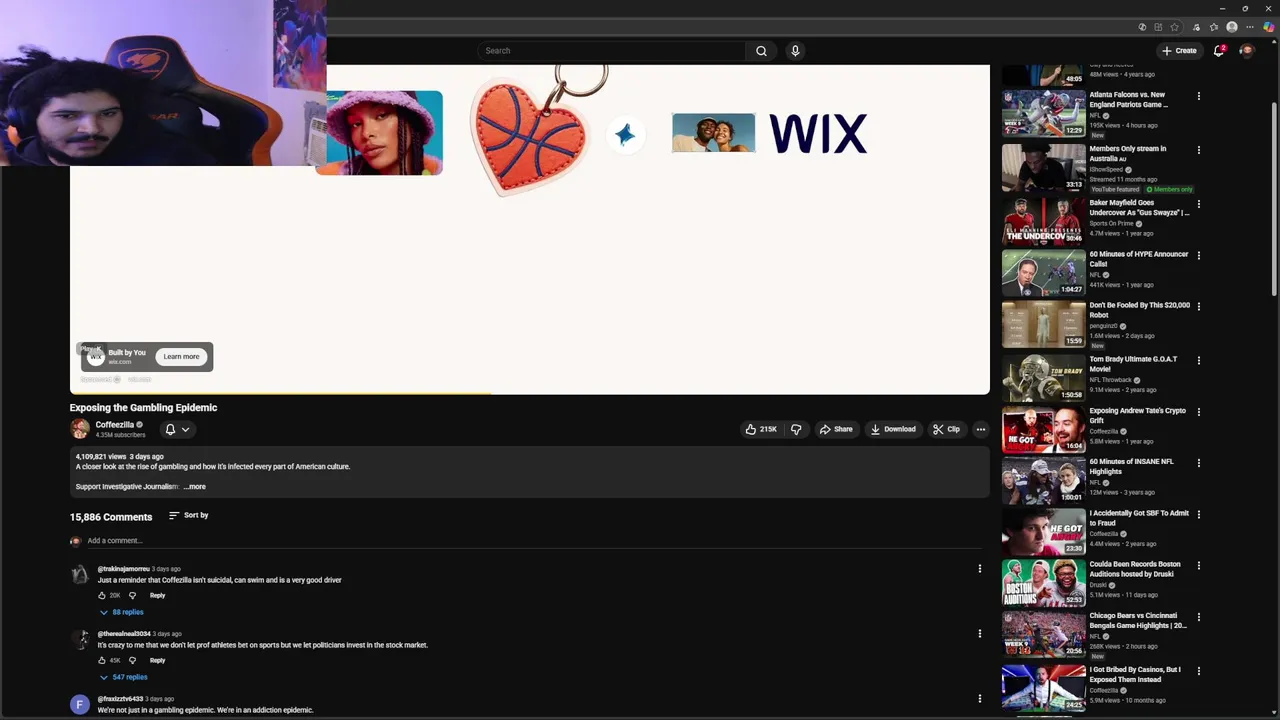Open browser profile avatar
1280x720 pixels.
click(1232, 27)
